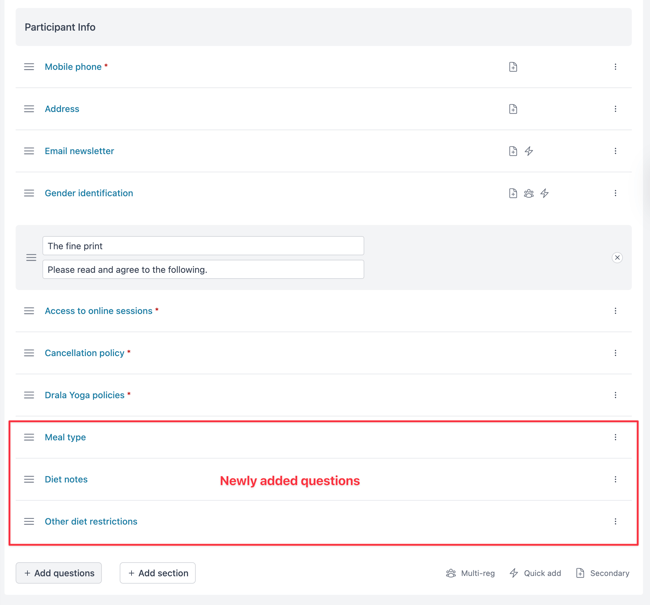Viewport: 650px width, 605px height.
Task: Open the Email newsletter question link
Action: pyautogui.click(x=79, y=151)
